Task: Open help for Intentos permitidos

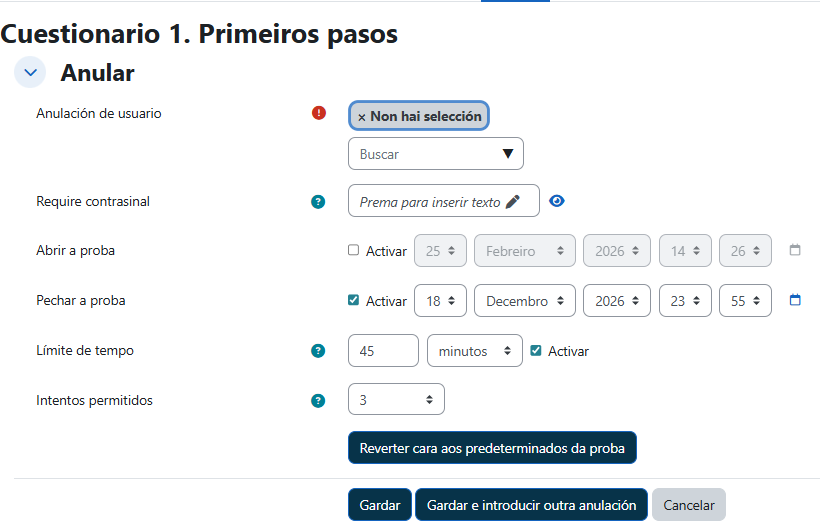Action: [x=318, y=400]
